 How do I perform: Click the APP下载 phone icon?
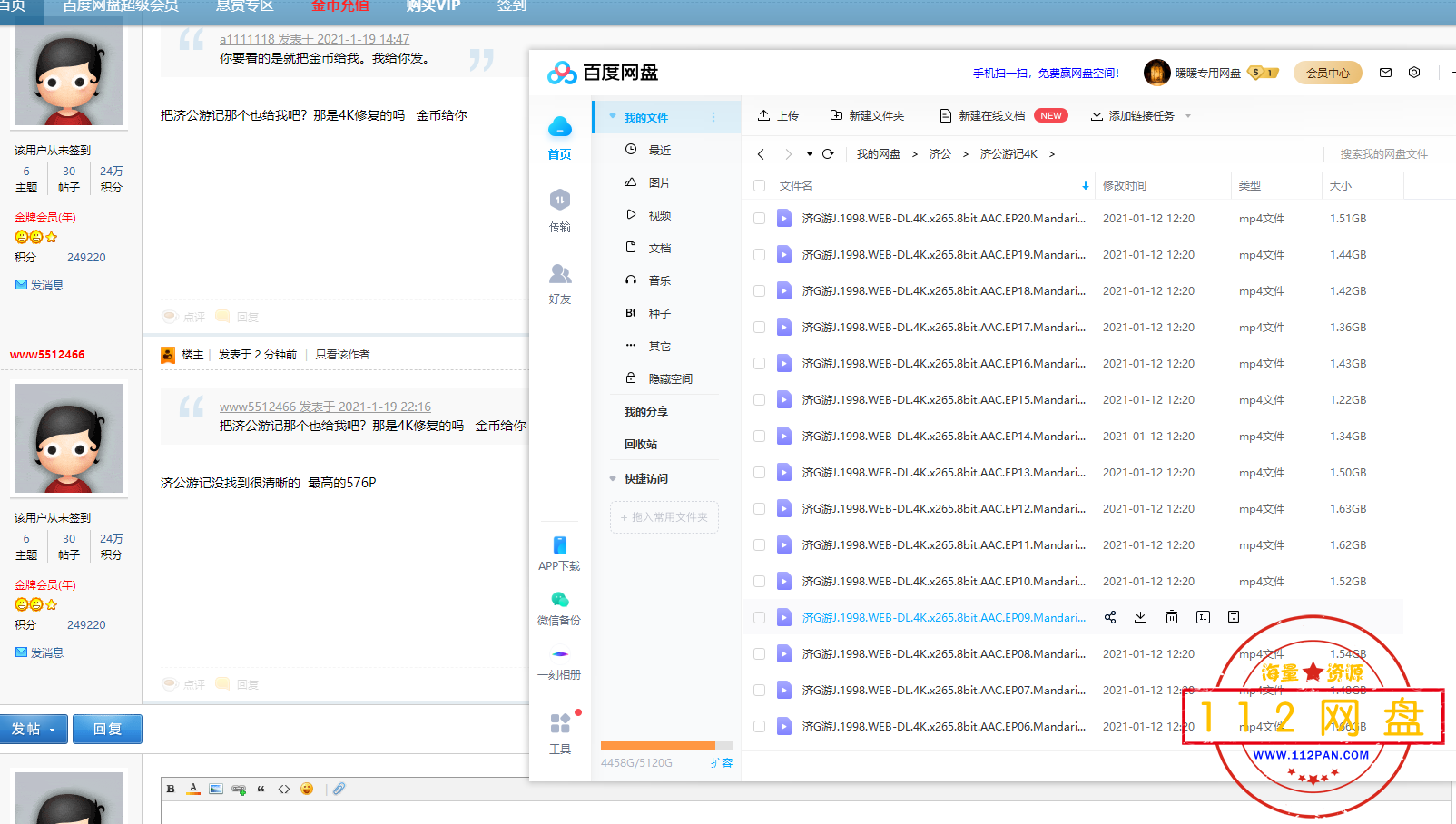click(560, 545)
